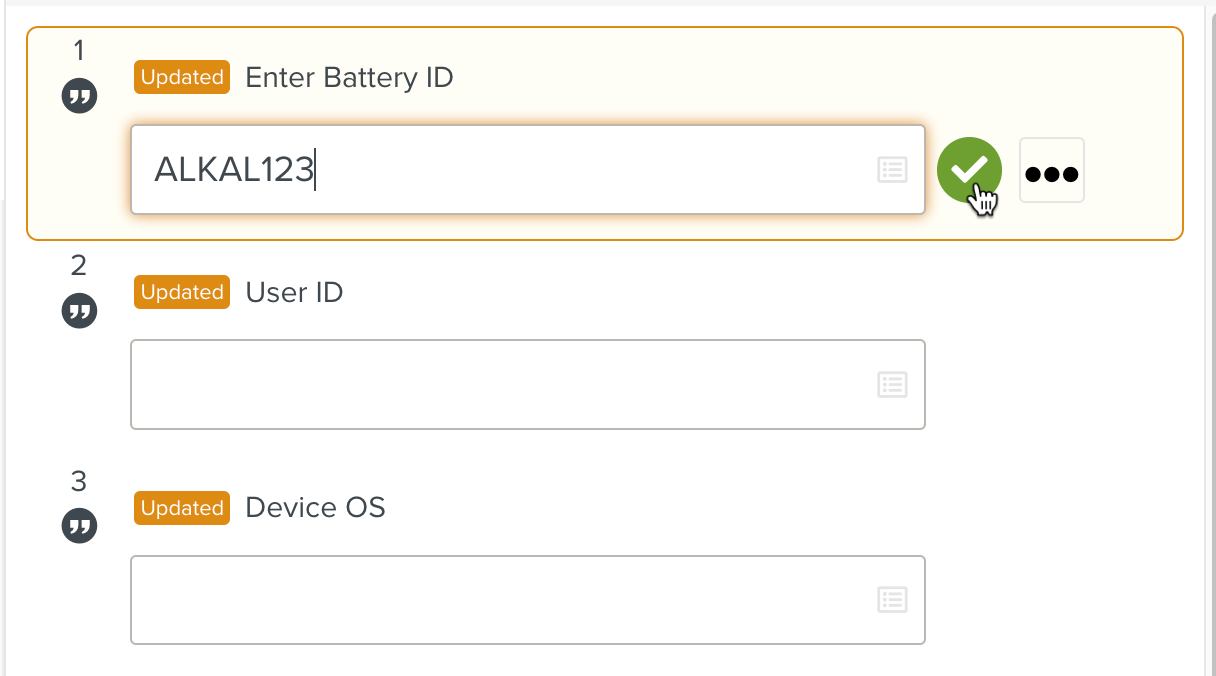Click list icon inside User ID field
This screenshot has height=676, width=1216.
[892, 384]
